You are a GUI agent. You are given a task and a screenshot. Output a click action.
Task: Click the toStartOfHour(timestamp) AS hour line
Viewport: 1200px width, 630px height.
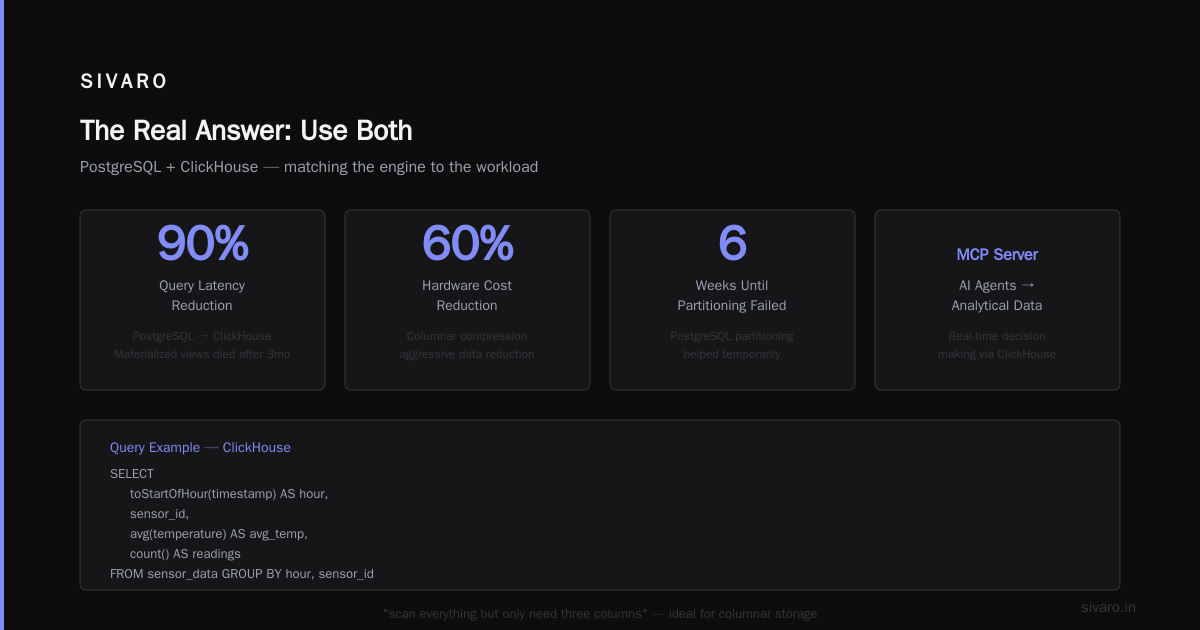click(x=229, y=494)
